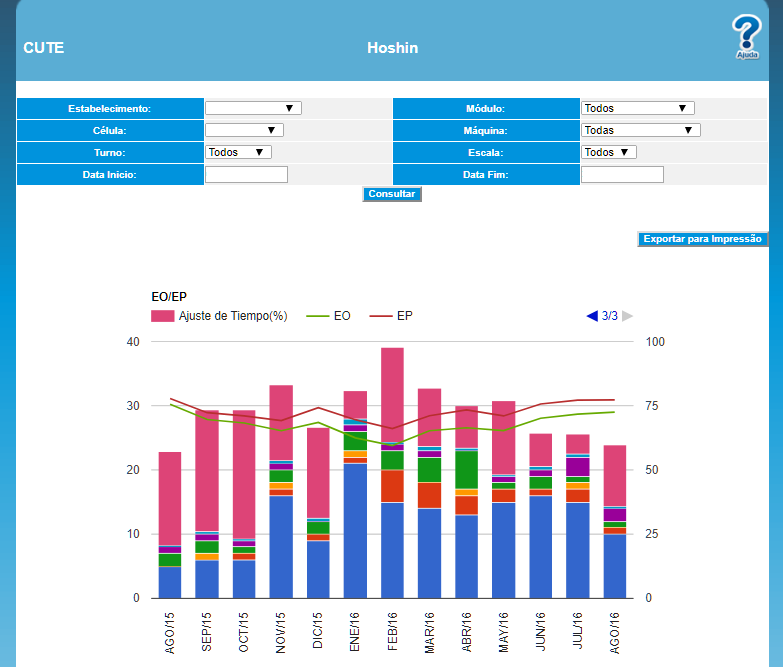783x667 pixels.
Task: Click the previous legend page arrow
Action: (x=592, y=316)
